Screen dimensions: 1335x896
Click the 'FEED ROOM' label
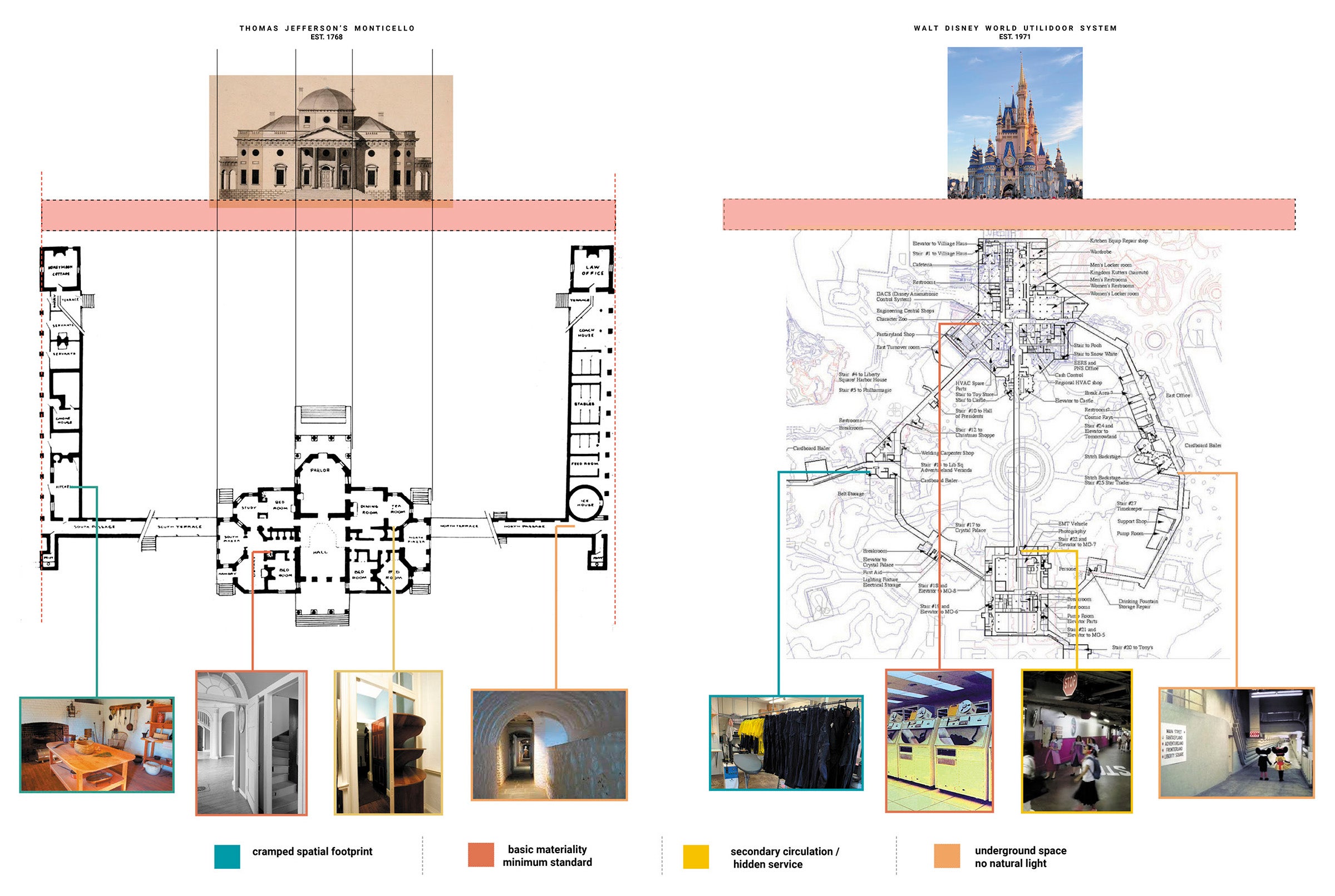(x=584, y=463)
